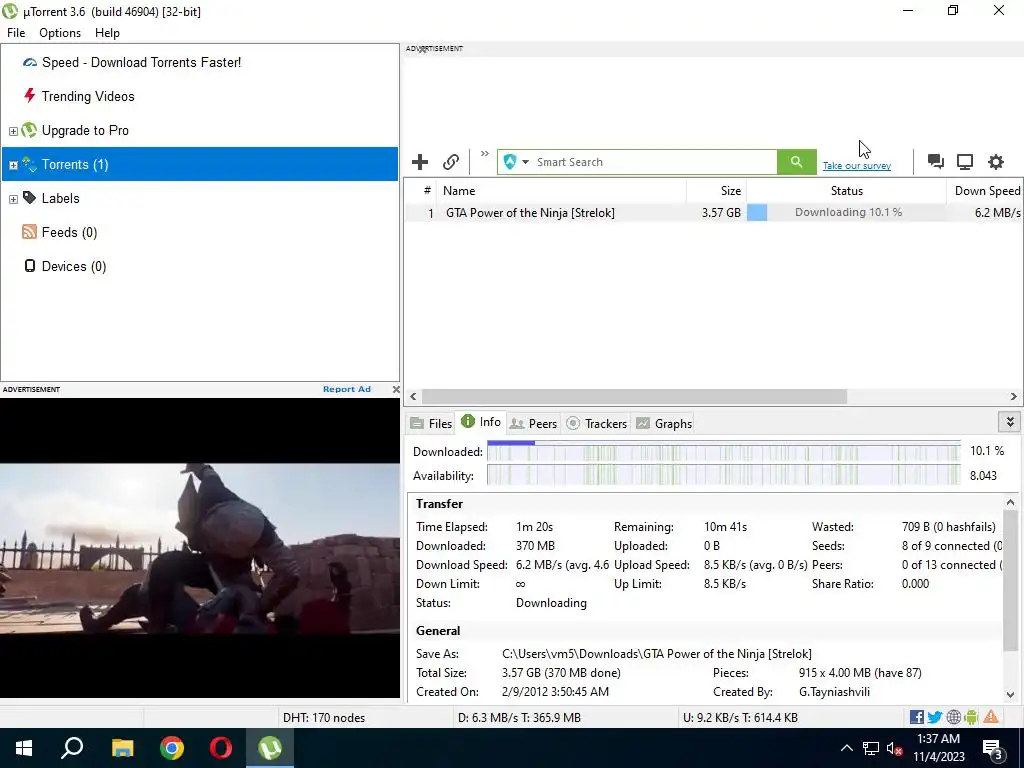Viewport: 1024px width, 768px height.
Task: Click the Speed gauge icon
Action: click(29, 63)
